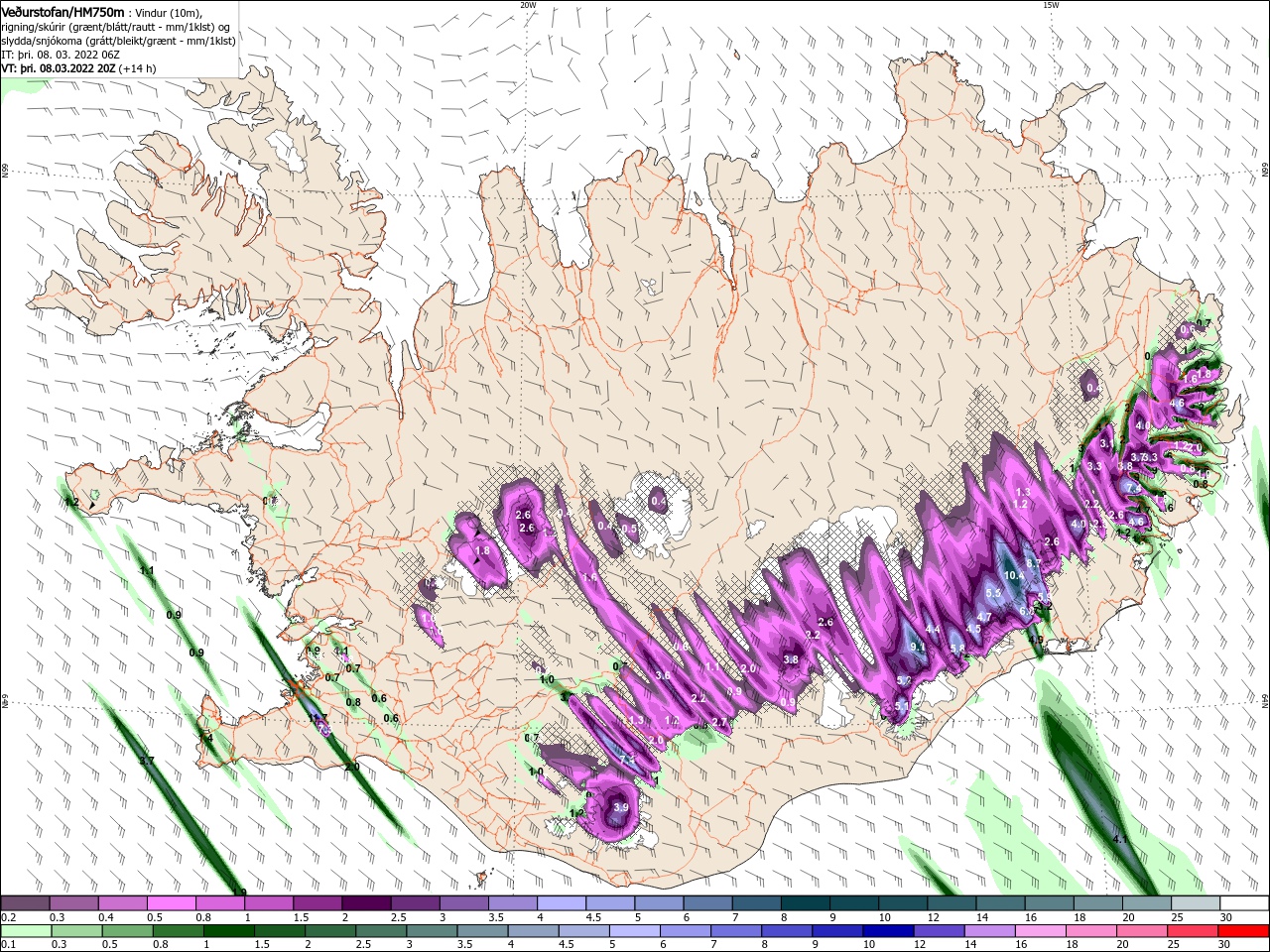Click the 5.5 precipitation value on the map
Viewport: 1270px width, 952px height.
pos(993,593)
